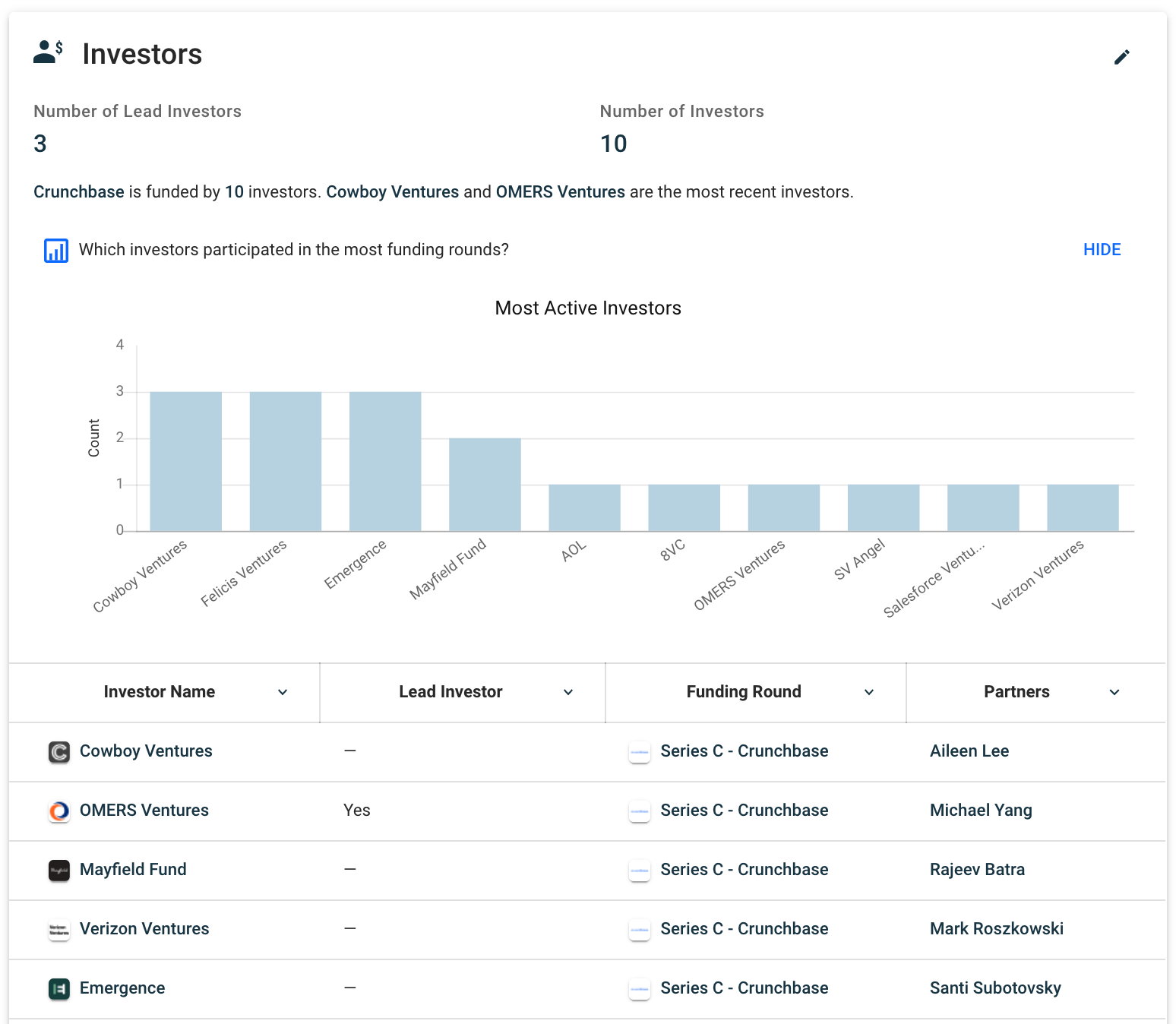This screenshot has width=1176, height=1024.
Task: Click the Mayfield Fund logo icon
Action: [x=59, y=870]
